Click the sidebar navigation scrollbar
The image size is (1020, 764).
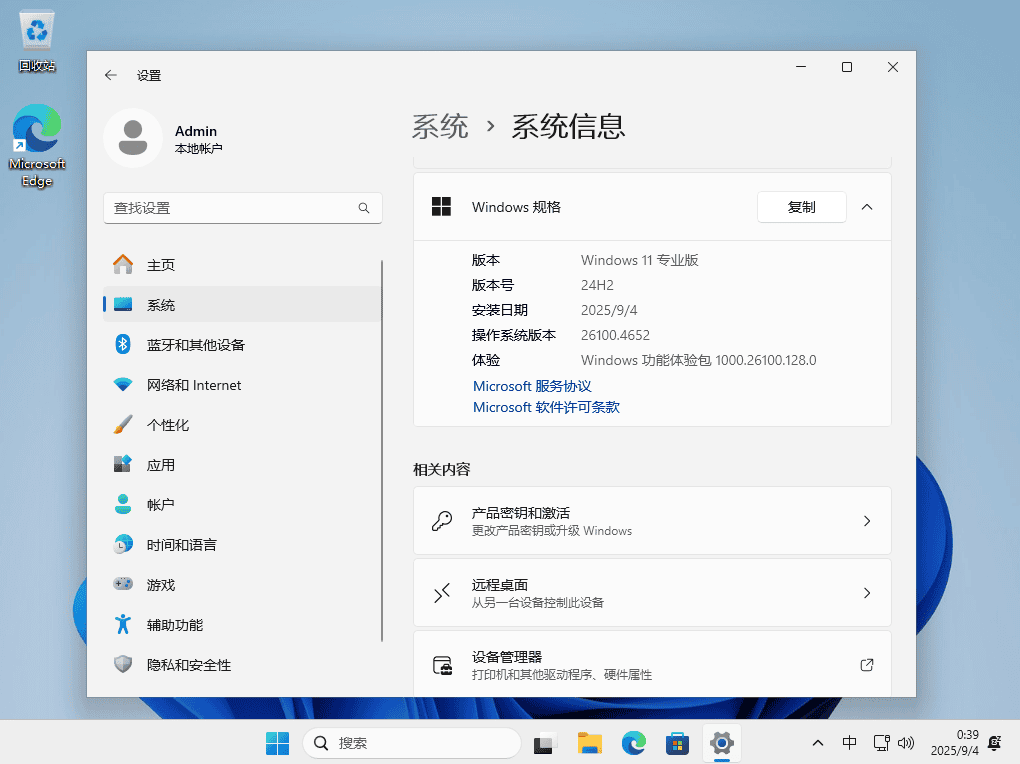[382, 451]
